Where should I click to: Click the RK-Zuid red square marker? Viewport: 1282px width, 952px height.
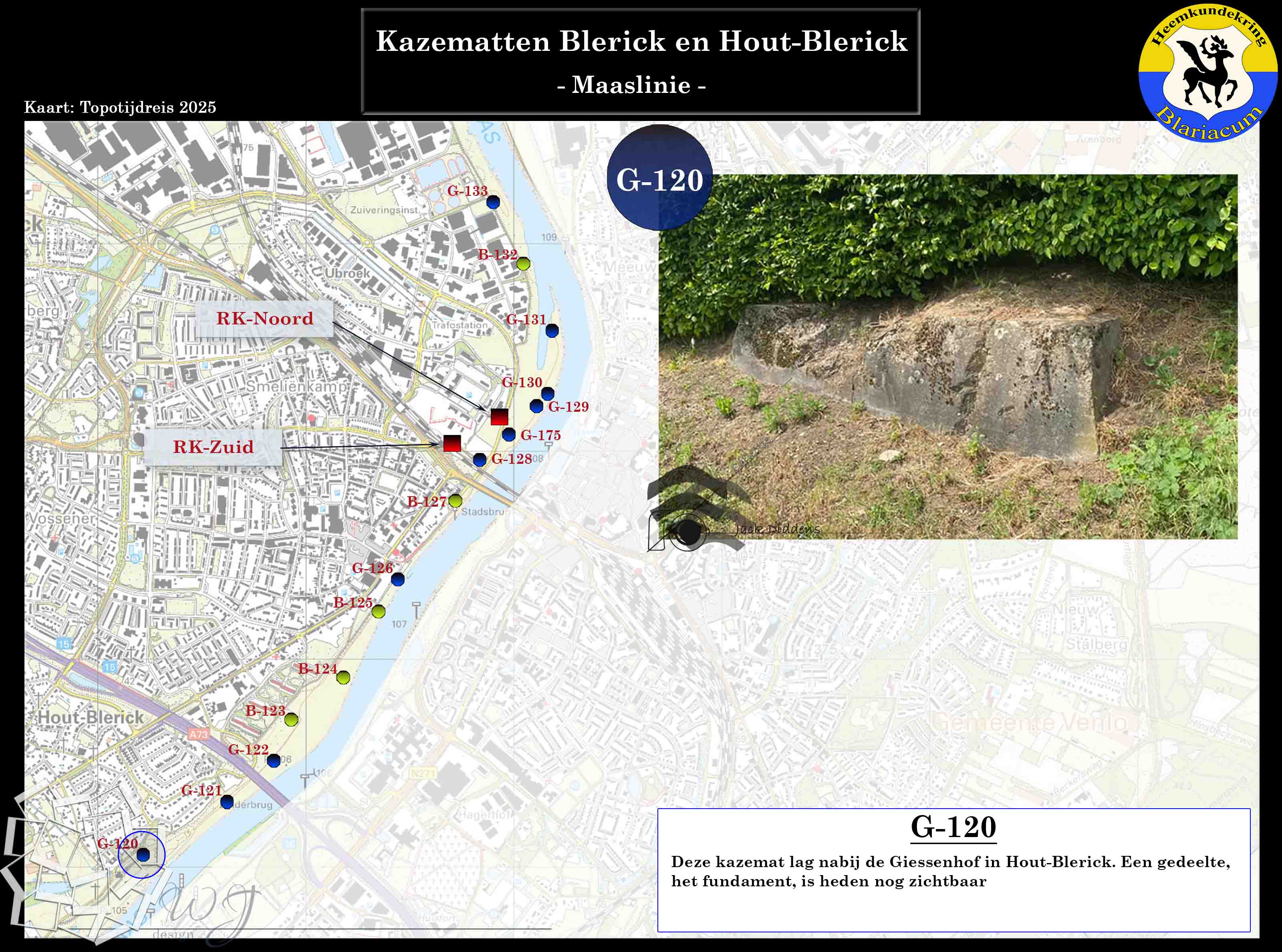(x=452, y=443)
